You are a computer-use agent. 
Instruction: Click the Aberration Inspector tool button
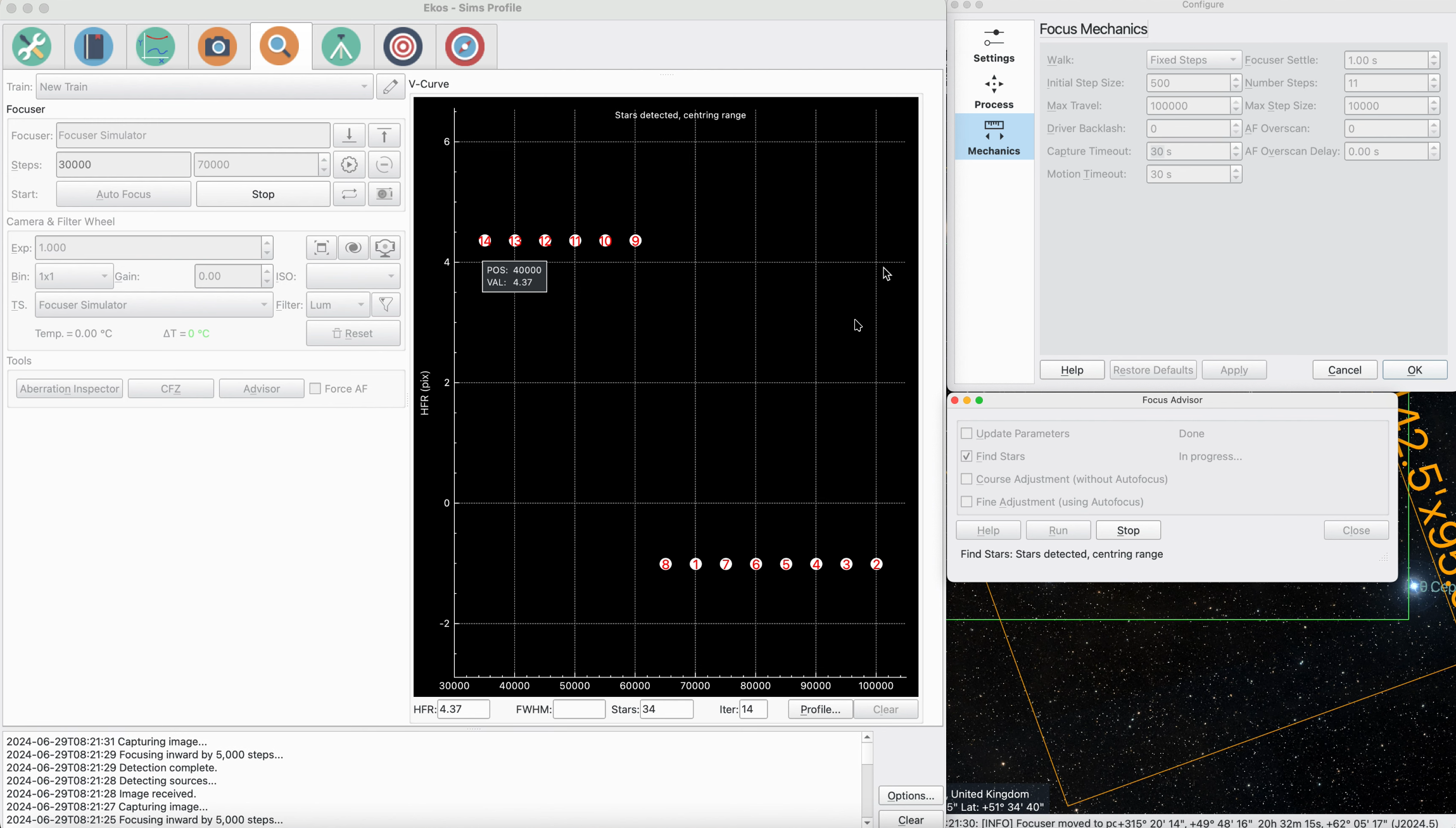(x=69, y=388)
